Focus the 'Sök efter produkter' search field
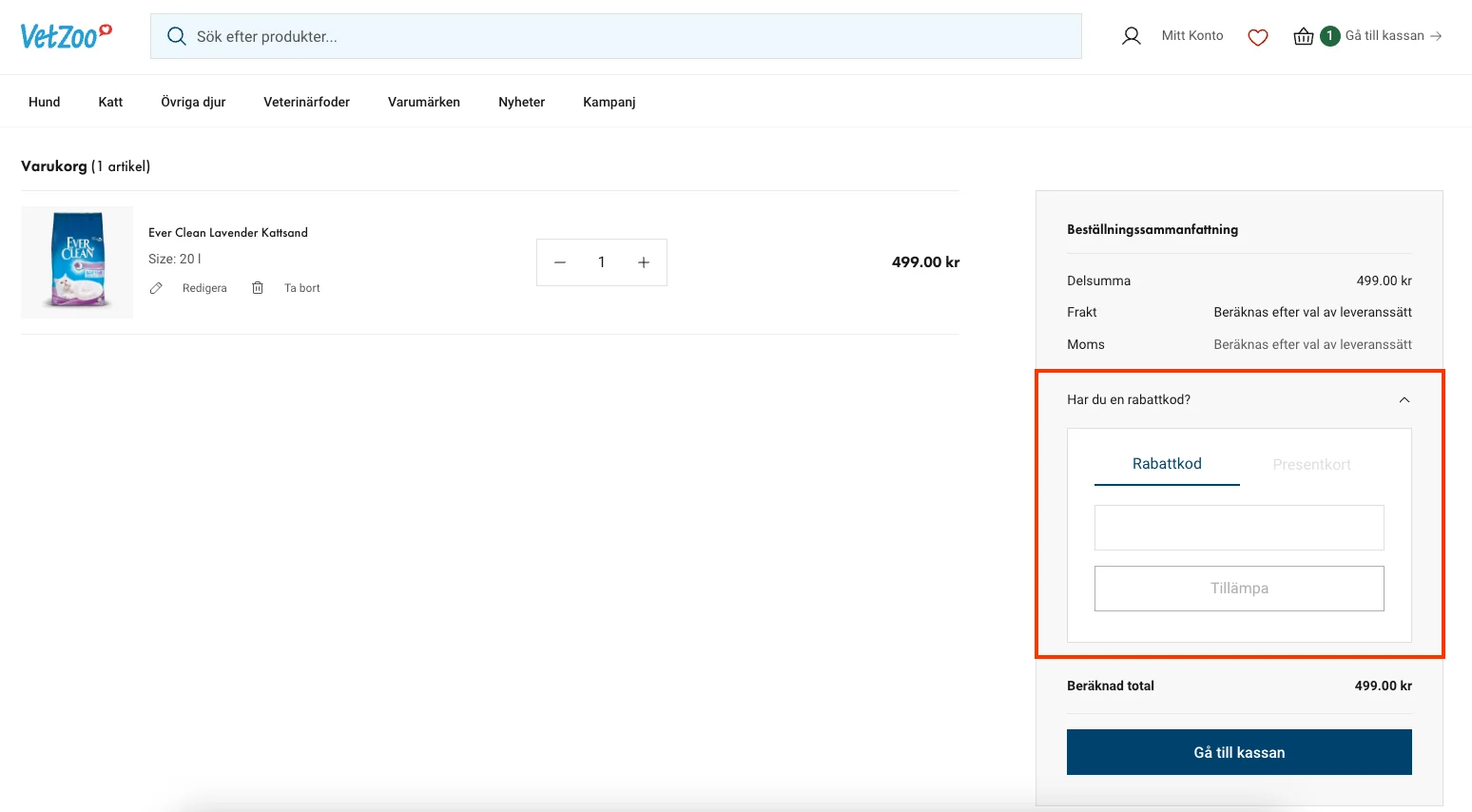 pyautogui.click(x=628, y=36)
